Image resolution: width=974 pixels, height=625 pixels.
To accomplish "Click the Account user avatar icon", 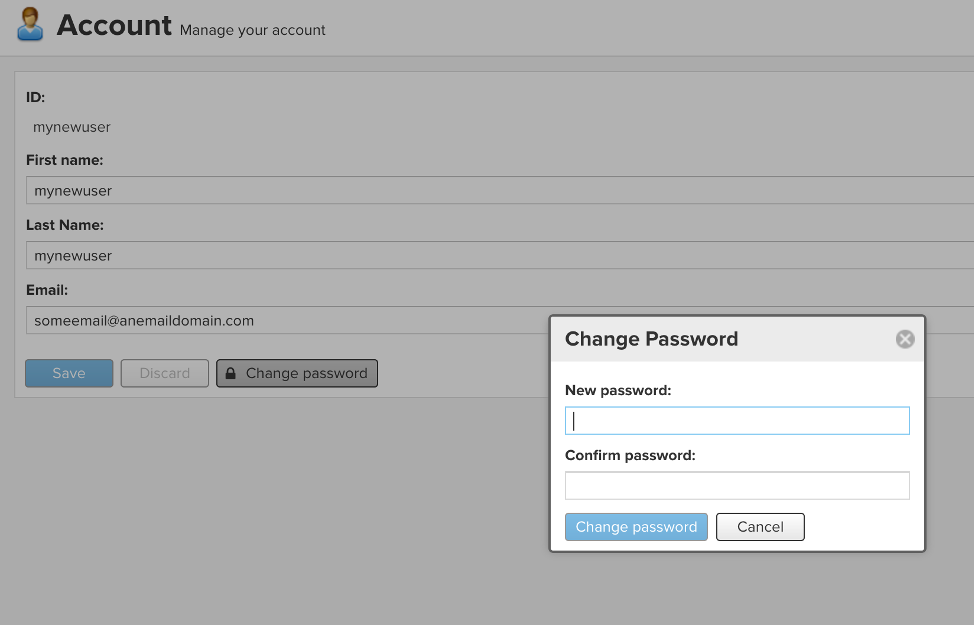I will (31, 24).
